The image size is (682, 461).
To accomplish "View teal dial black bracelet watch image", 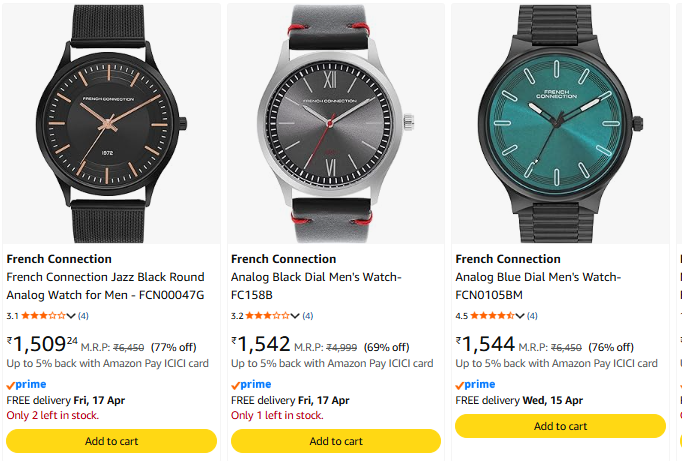I will (x=560, y=123).
